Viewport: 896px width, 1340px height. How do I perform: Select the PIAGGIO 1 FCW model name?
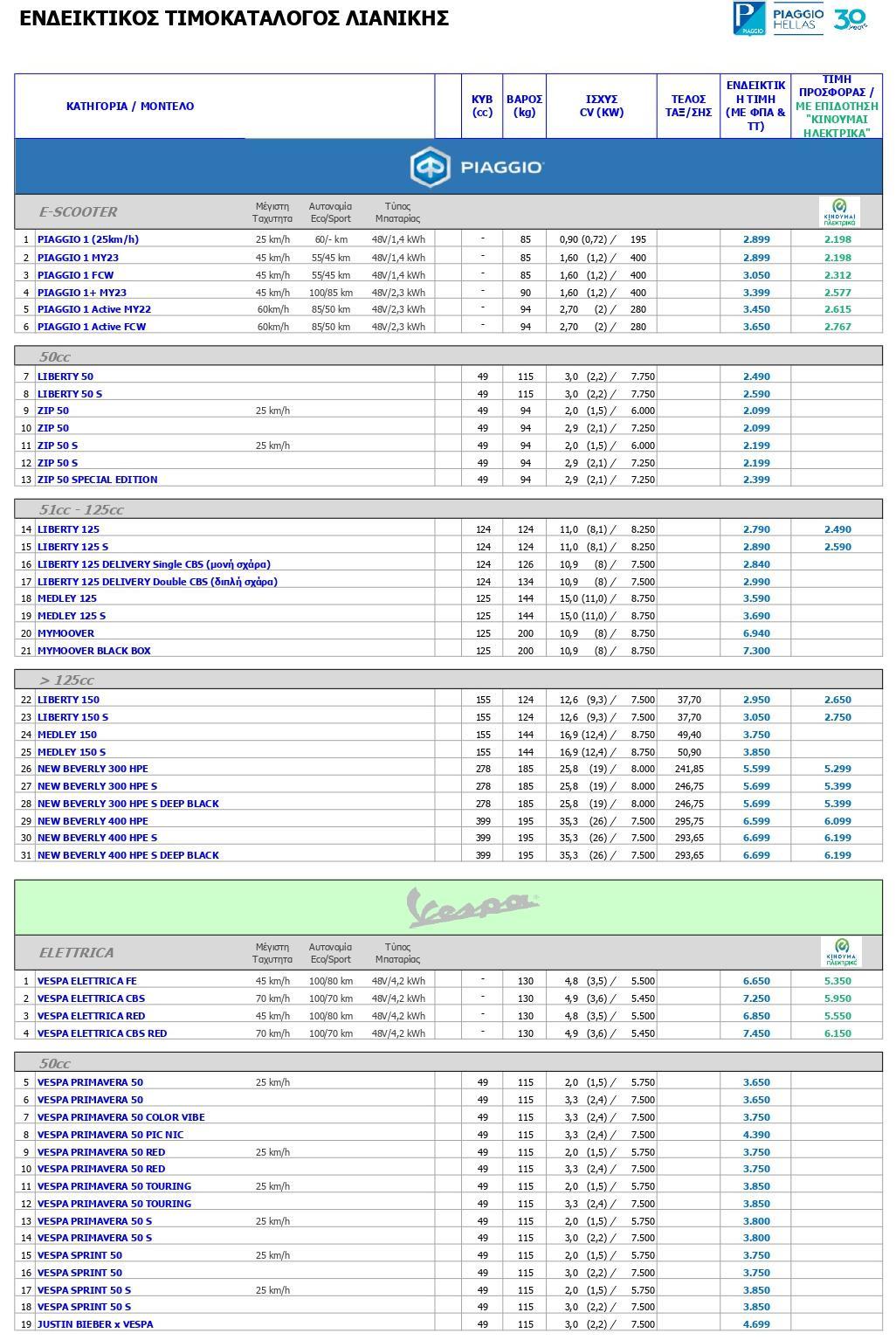pos(75,275)
